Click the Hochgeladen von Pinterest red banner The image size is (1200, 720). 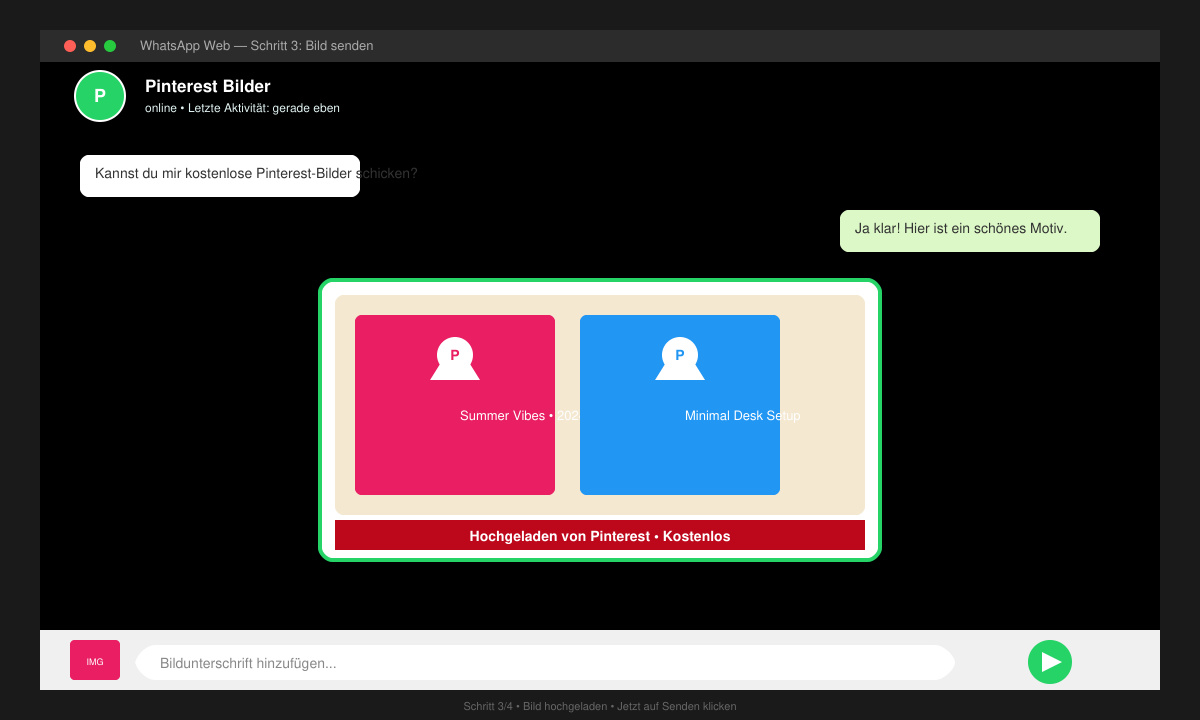600,535
